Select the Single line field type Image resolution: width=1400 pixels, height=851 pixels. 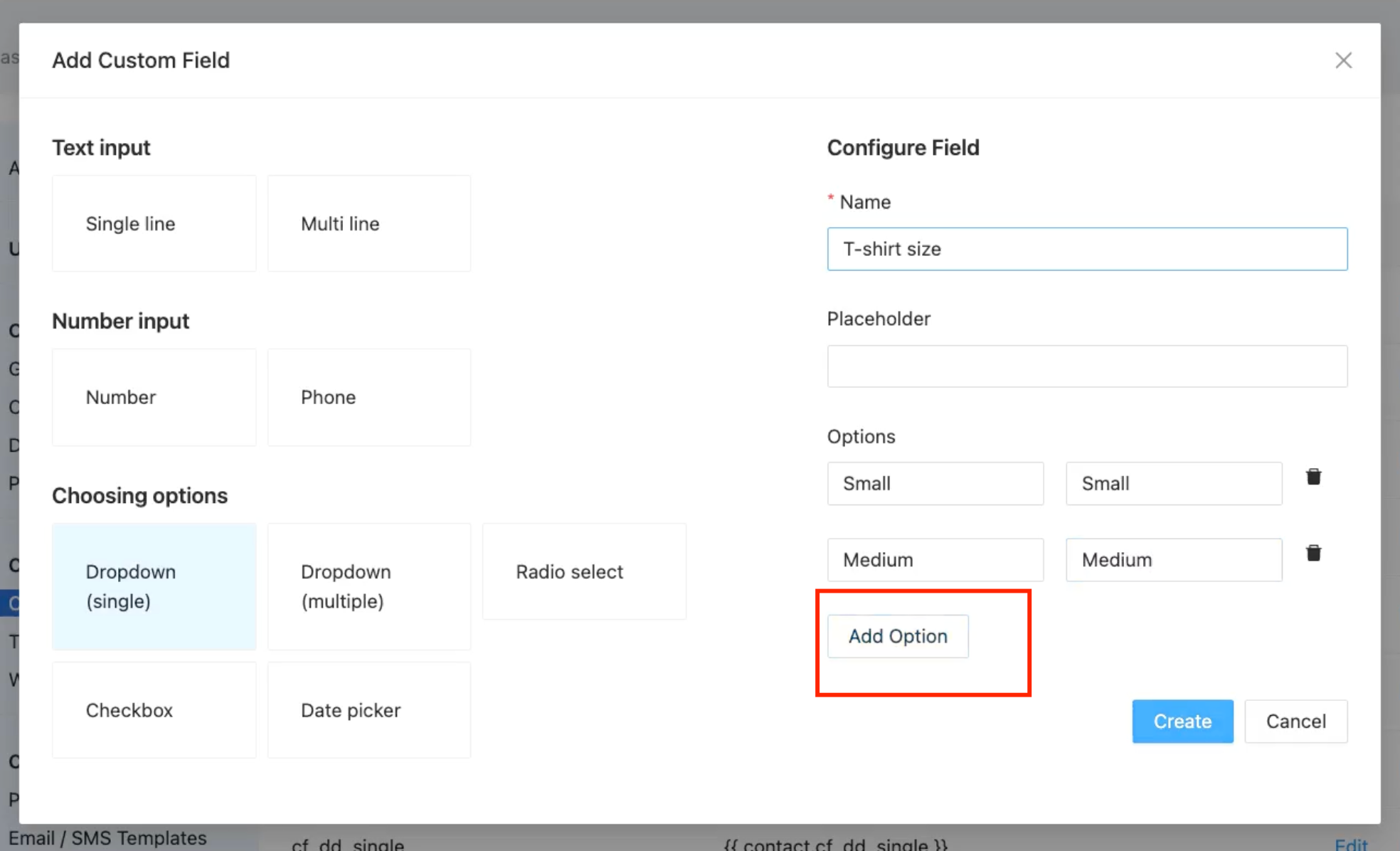[x=154, y=223]
